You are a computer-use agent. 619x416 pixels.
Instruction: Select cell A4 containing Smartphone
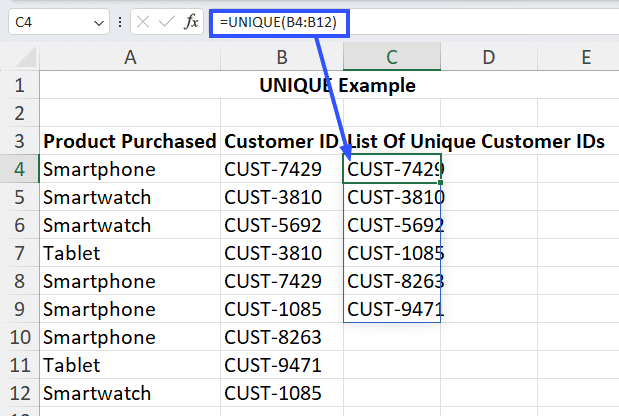(x=130, y=169)
